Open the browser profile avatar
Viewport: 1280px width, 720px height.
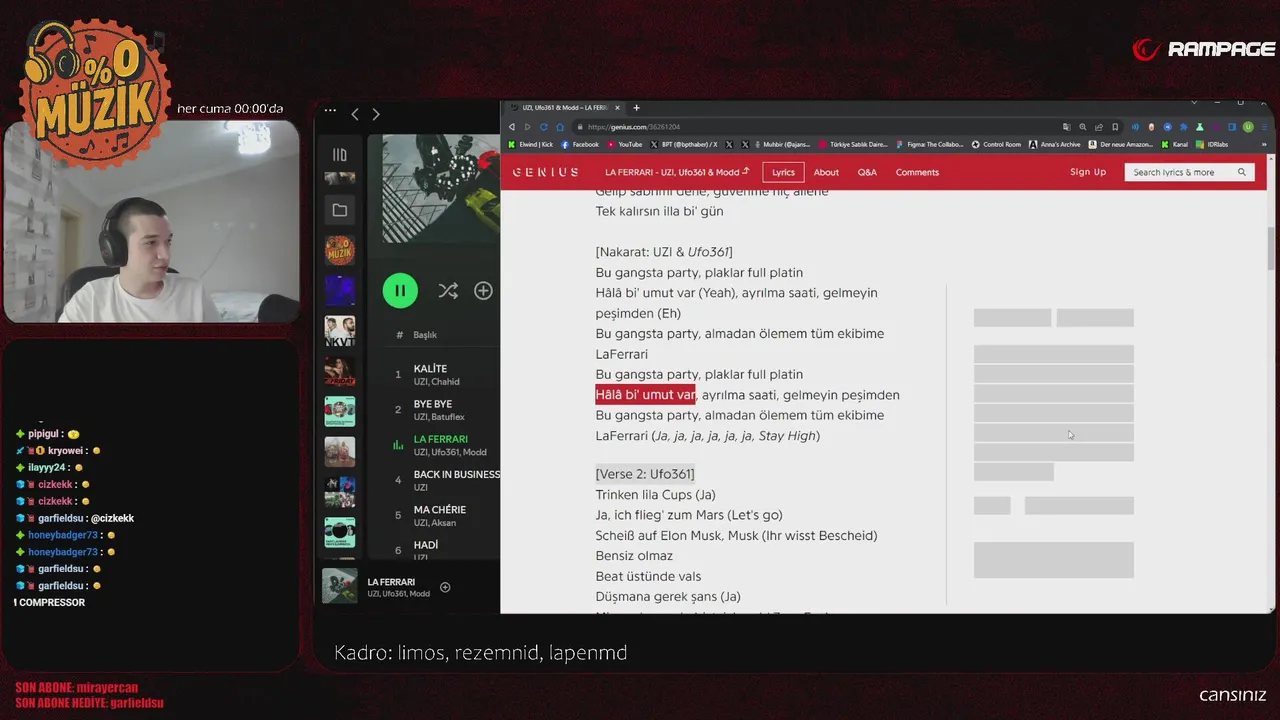pos(1248,127)
